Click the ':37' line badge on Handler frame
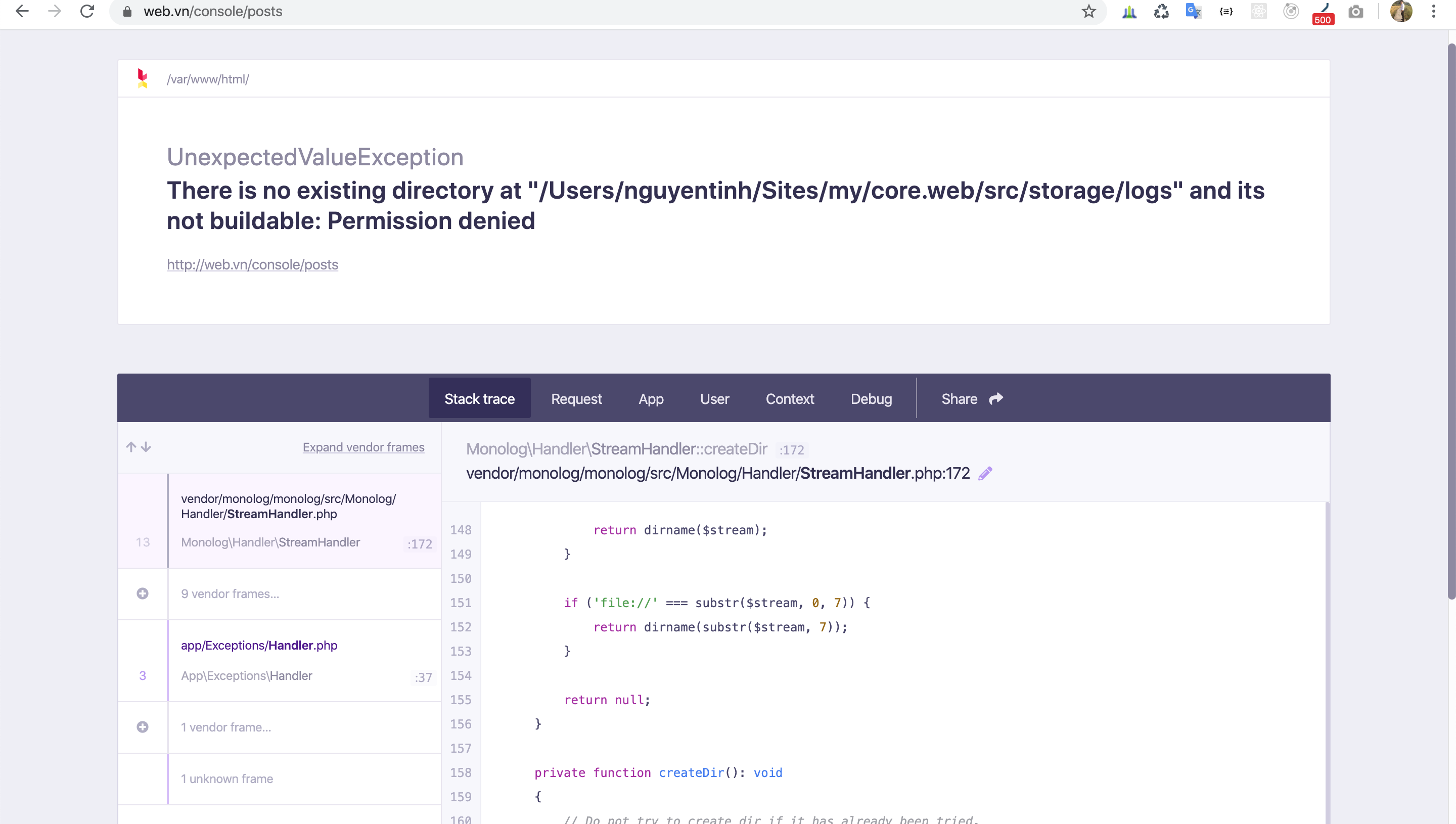Viewport: 1456px width, 824px height. pyautogui.click(x=423, y=677)
